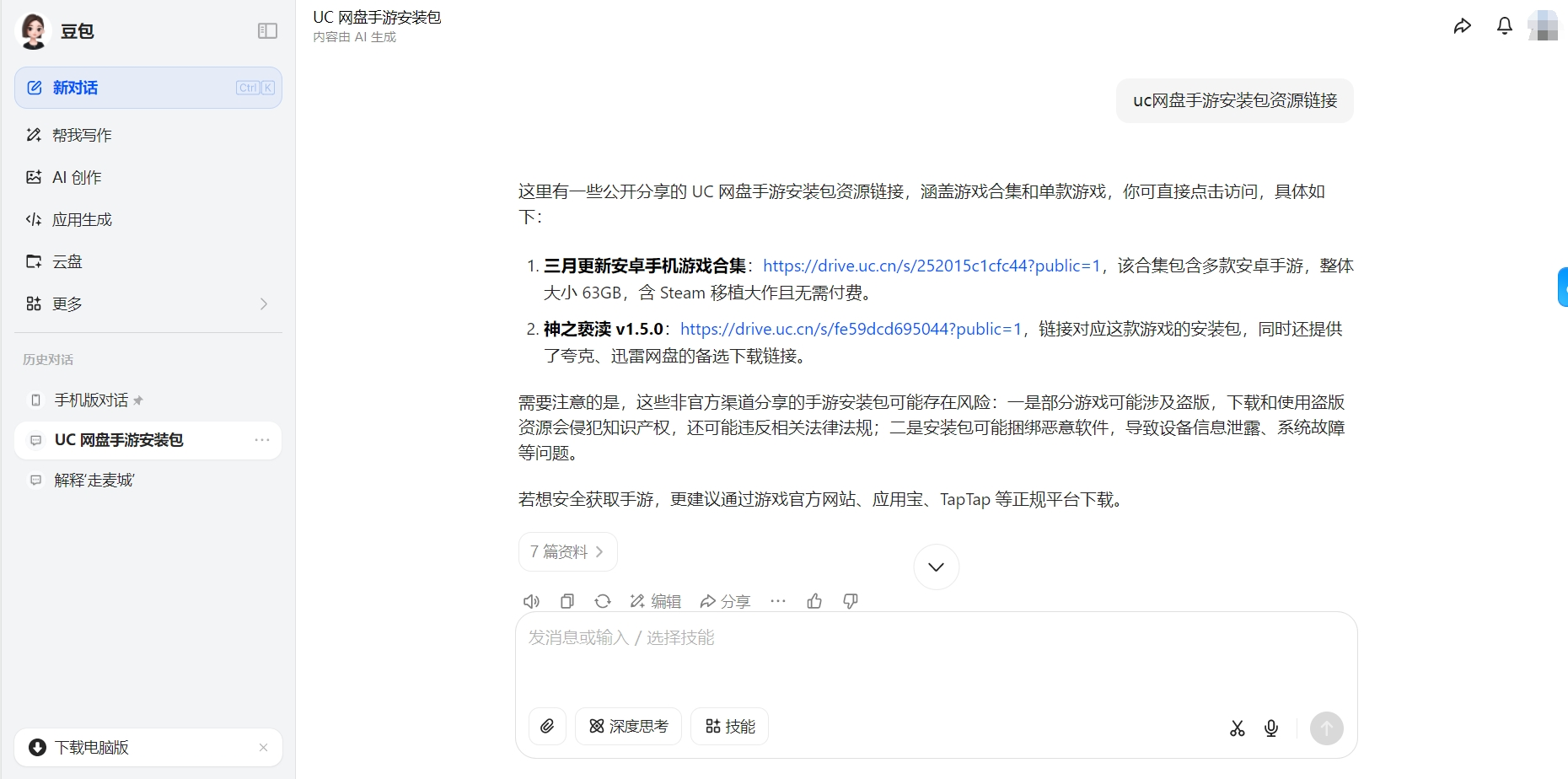Expand the 更多 menu
Viewport: 1568px width, 779px height.
coord(148,304)
